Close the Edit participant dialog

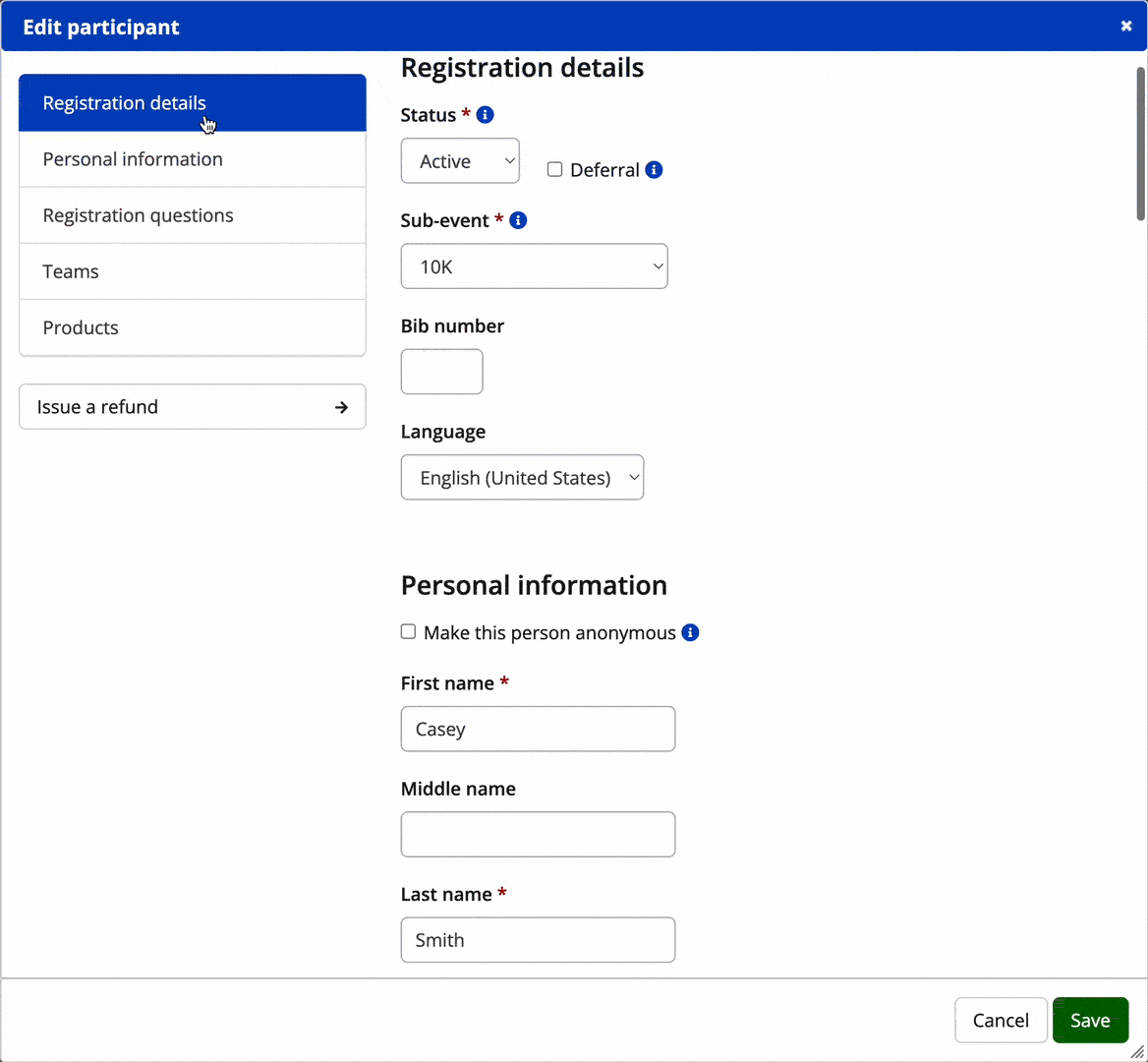pyautogui.click(x=1126, y=27)
